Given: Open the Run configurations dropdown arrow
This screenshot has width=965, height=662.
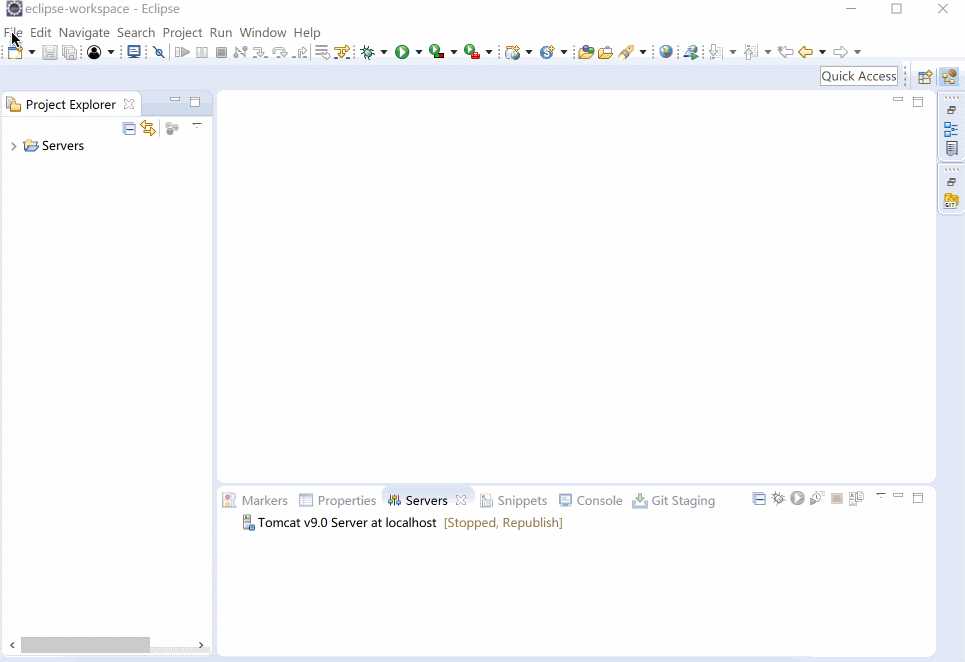Looking at the screenshot, I should [418, 52].
